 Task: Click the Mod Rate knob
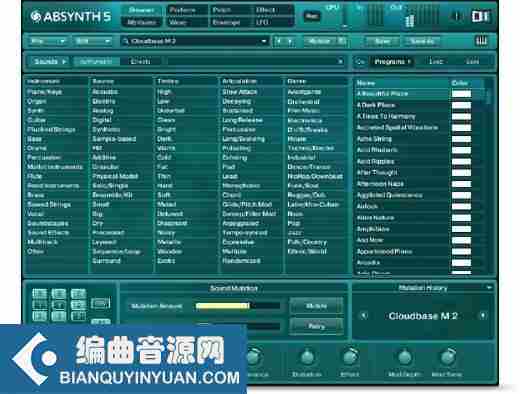coord(448,357)
